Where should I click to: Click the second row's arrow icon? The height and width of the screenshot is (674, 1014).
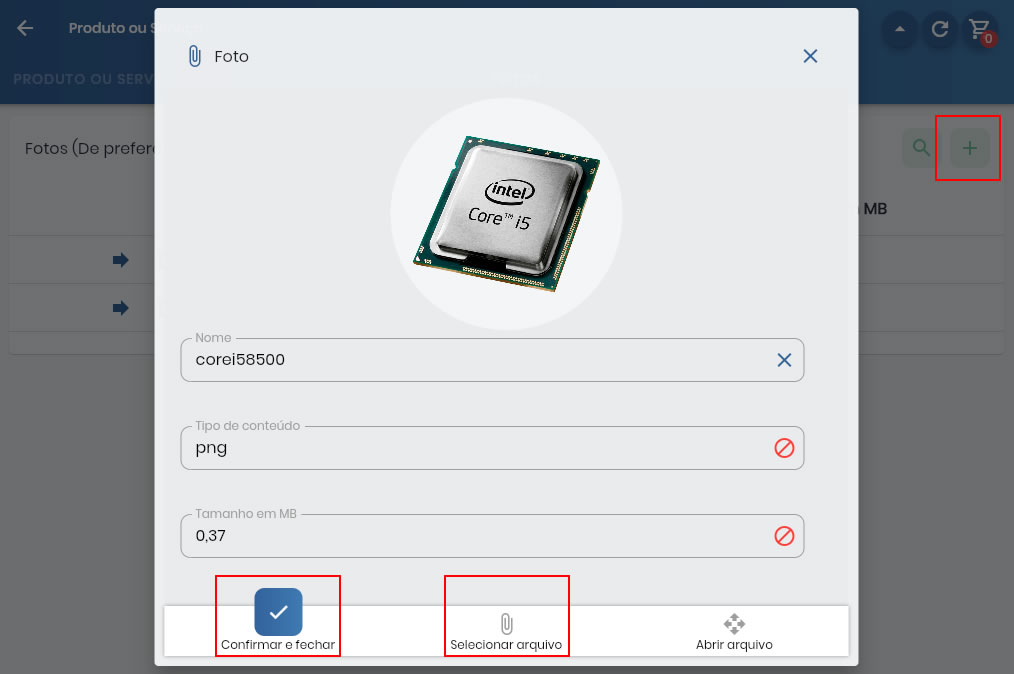(x=120, y=308)
